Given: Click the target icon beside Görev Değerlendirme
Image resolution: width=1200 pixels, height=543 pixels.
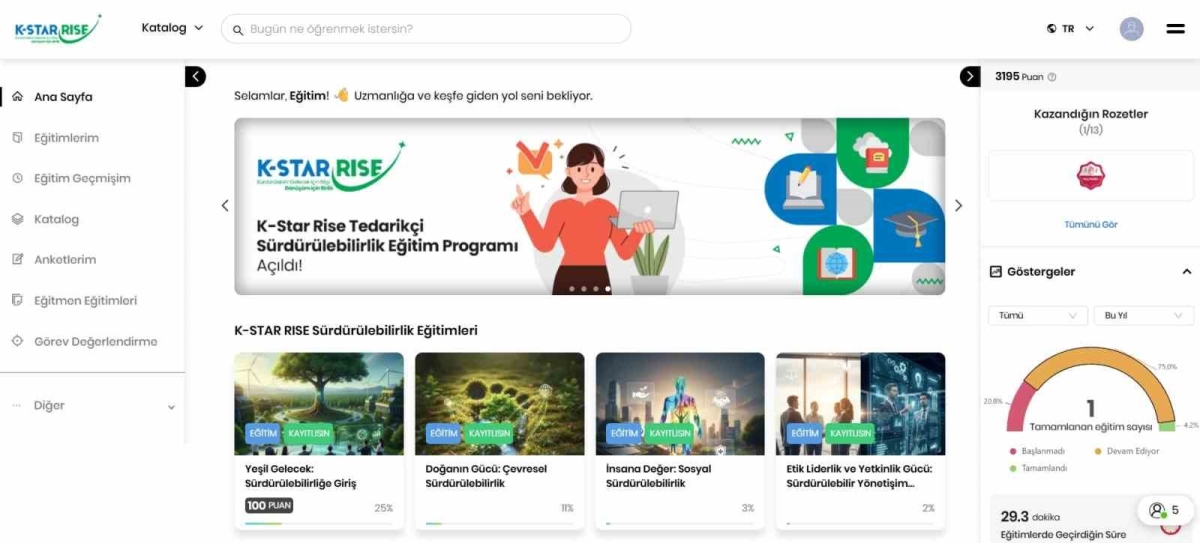Looking at the screenshot, I should pos(17,341).
